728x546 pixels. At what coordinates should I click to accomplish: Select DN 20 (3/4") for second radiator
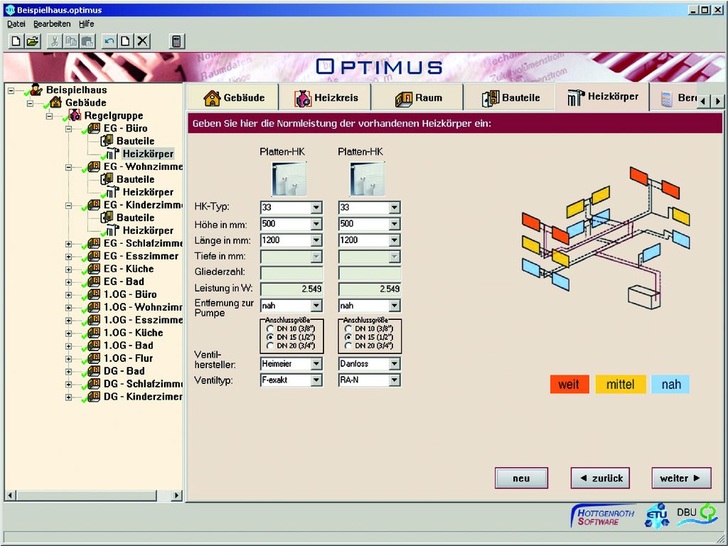coord(347,346)
